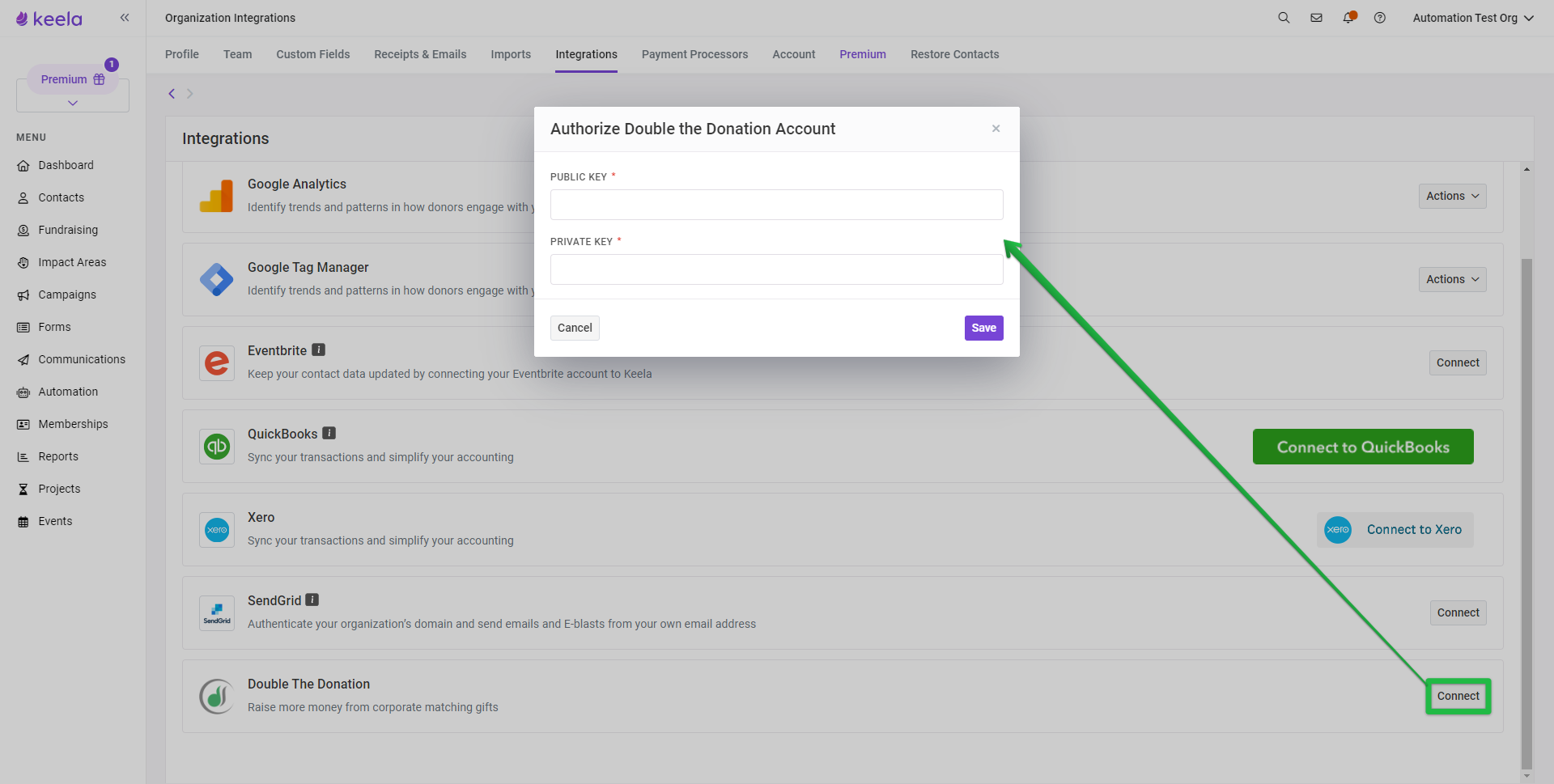Image resolution: width=1554 pixels, height=784 pixels.
Task: Click Connect to Xero button
Action: point(1395,530)
